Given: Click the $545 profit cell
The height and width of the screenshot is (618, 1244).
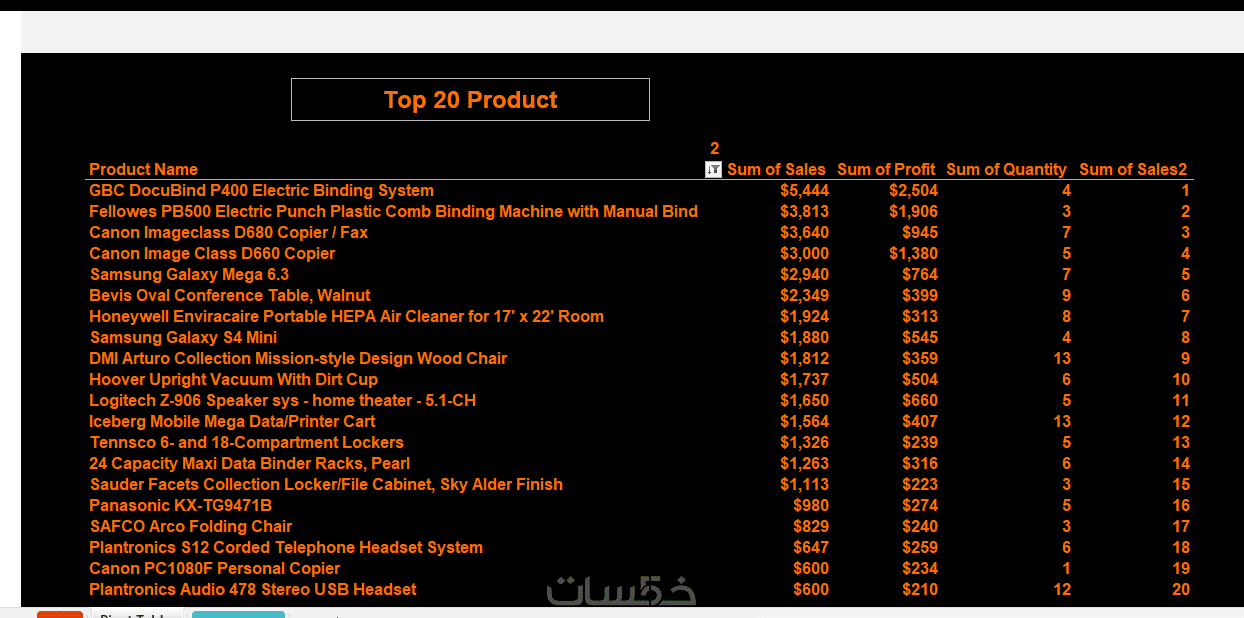Looking at the screenshot, I should (x=920, y=338).
